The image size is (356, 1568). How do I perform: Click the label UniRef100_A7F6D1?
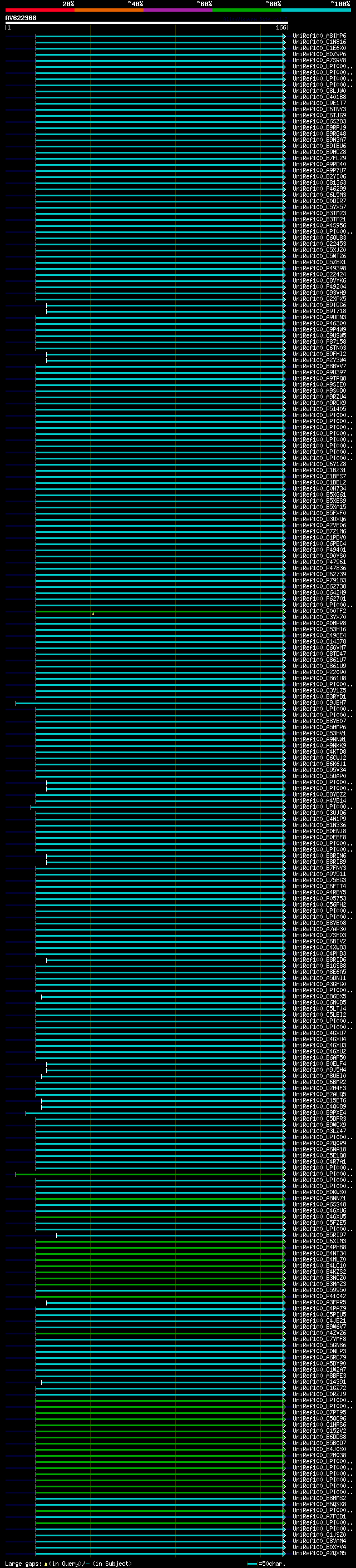pyautogui.click(x=319, y=1516)
